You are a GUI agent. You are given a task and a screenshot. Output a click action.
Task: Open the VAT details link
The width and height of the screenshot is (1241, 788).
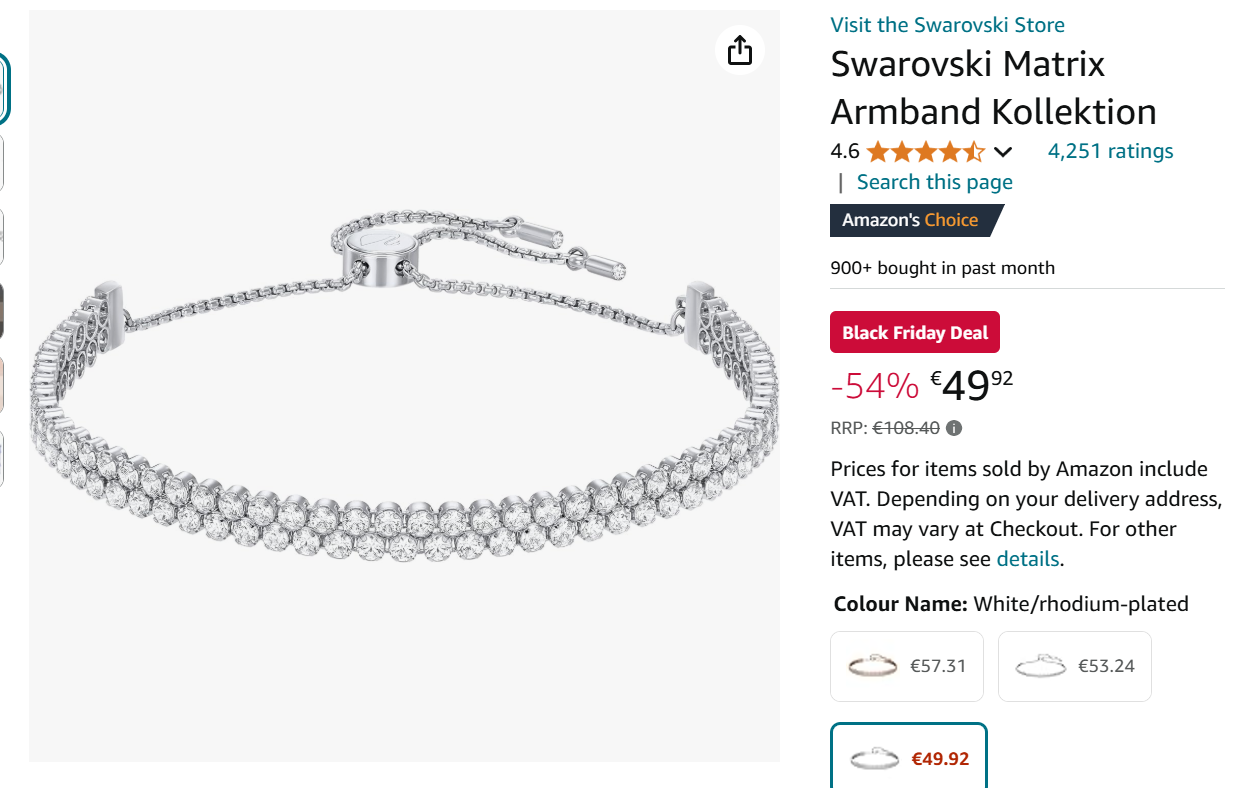coord(1027,559)
